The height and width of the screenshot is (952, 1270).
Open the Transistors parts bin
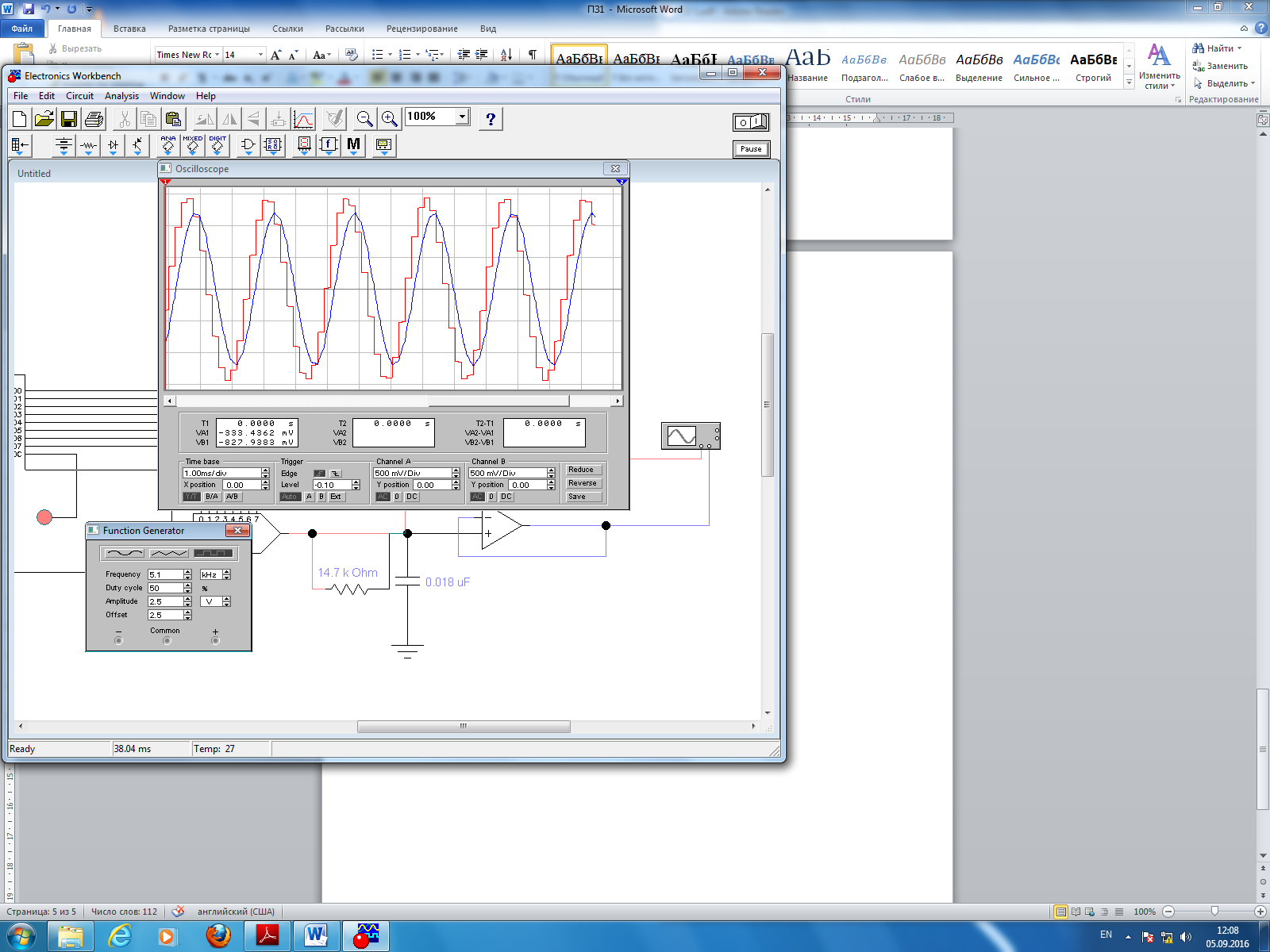point(138,145)
